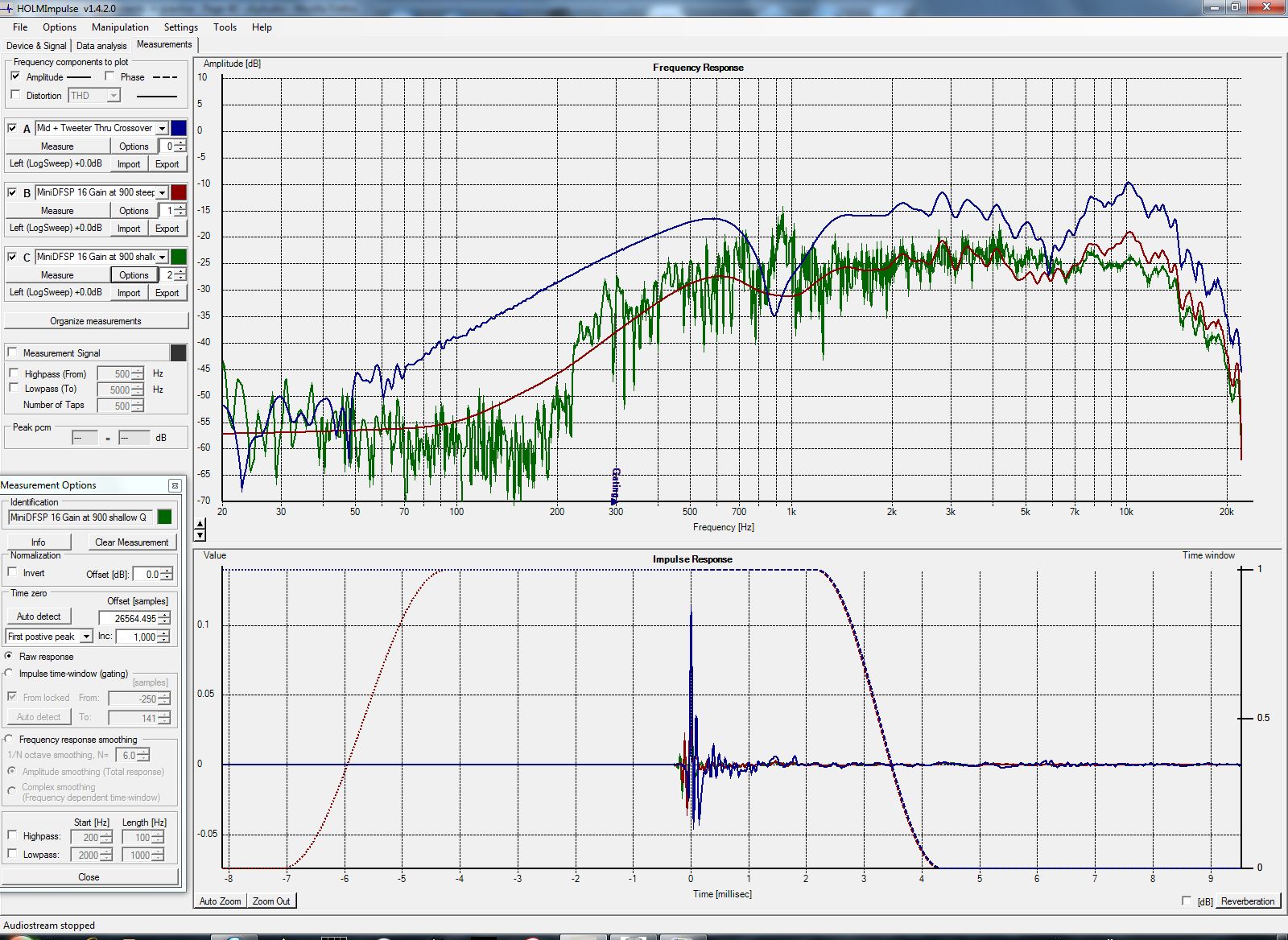The image size is (1288, 940).
Task: Click the Gatinfo marker on frequency axis
Action: pyautogui.click(x=616, y=485)
